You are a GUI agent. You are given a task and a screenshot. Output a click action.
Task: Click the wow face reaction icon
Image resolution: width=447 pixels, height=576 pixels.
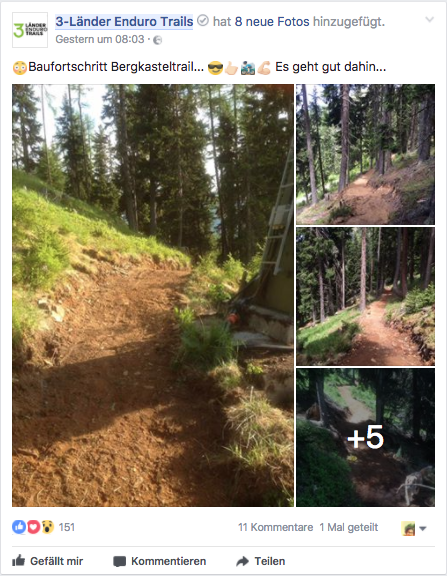click(x=47, y=527)
